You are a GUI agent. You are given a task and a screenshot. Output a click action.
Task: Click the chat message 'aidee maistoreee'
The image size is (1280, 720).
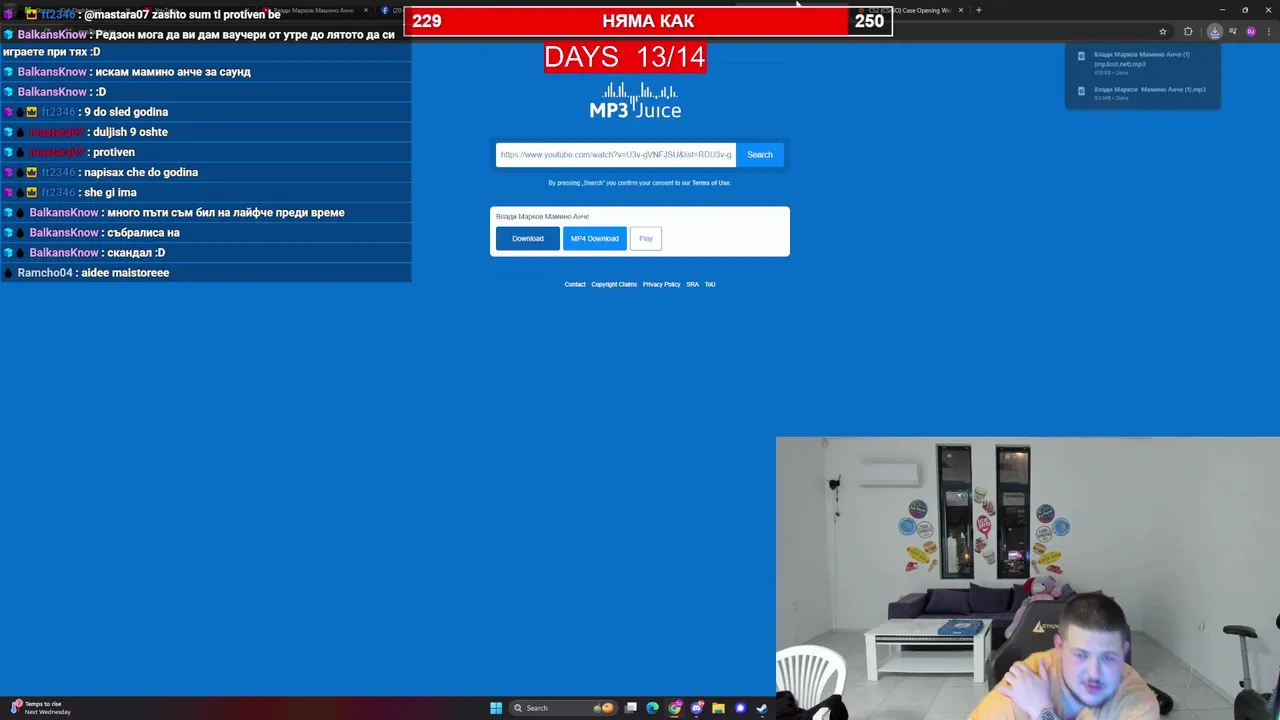click(x=126, y=273)
